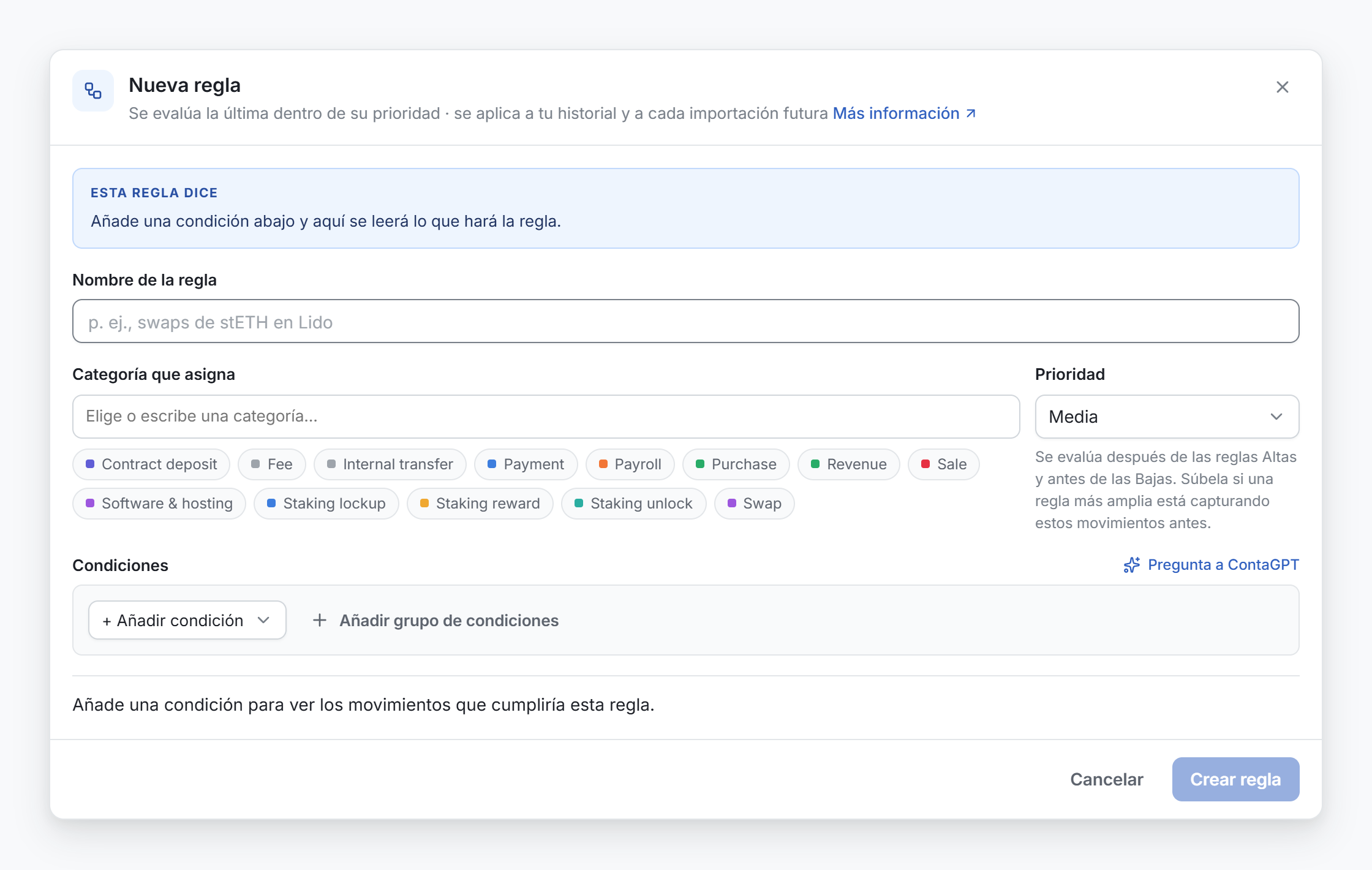Choose the Swap category chip
The height and width of the screenshot is (870, 1372).
click(755, 504)
